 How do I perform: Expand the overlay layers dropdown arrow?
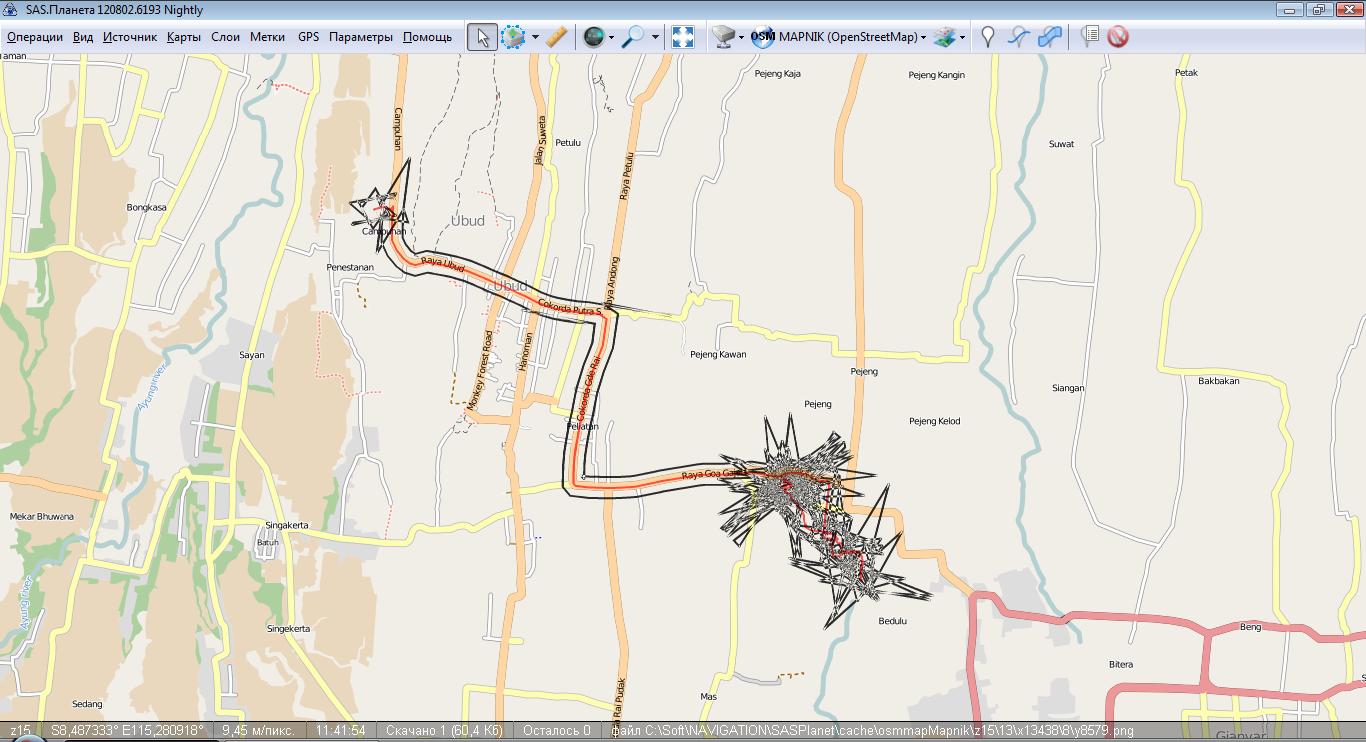(962, 37)
